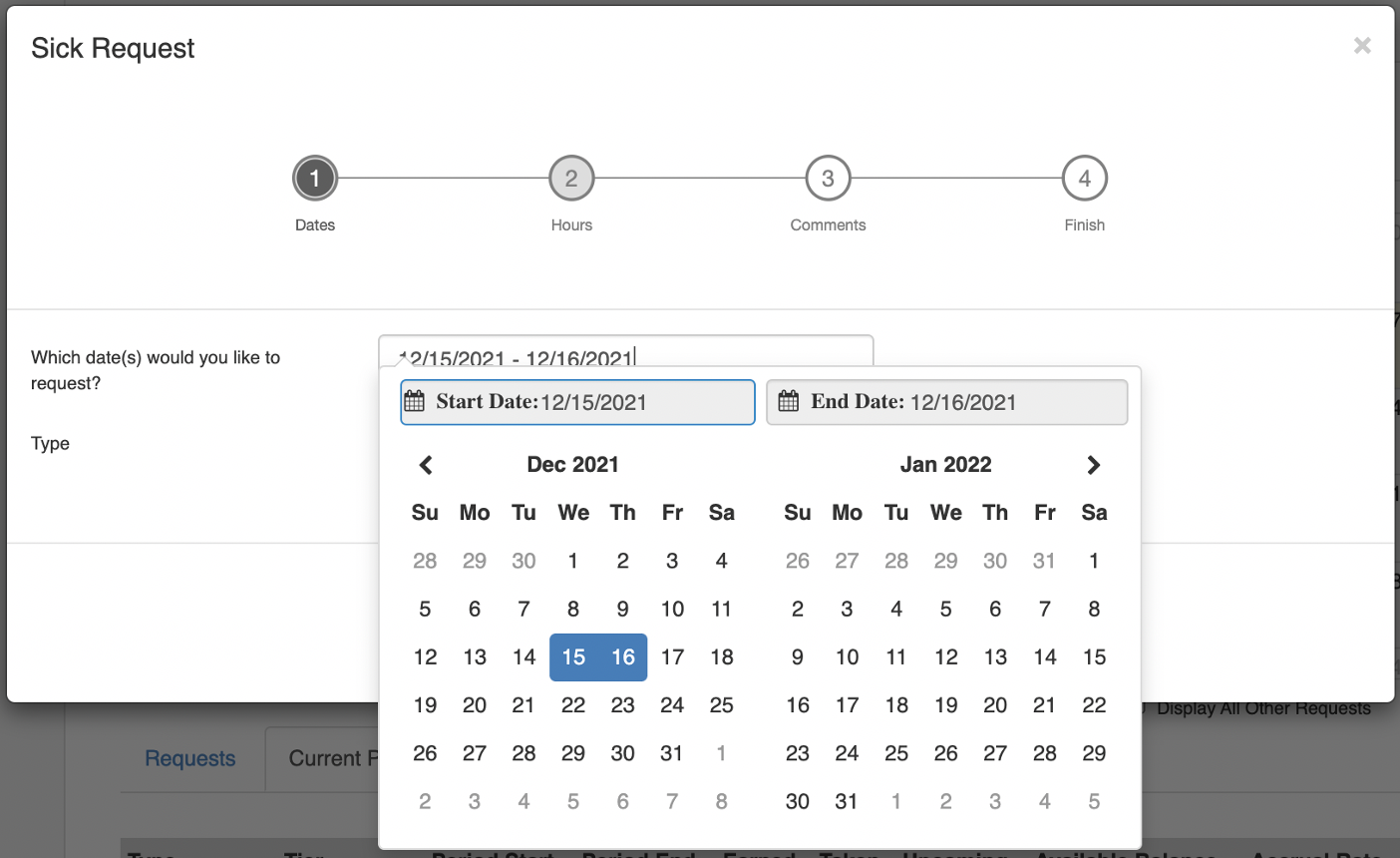Screen dimensions: 1400x858
Task: Select January 1 in Jan 2022 calendar
Action: point(1094,561)
